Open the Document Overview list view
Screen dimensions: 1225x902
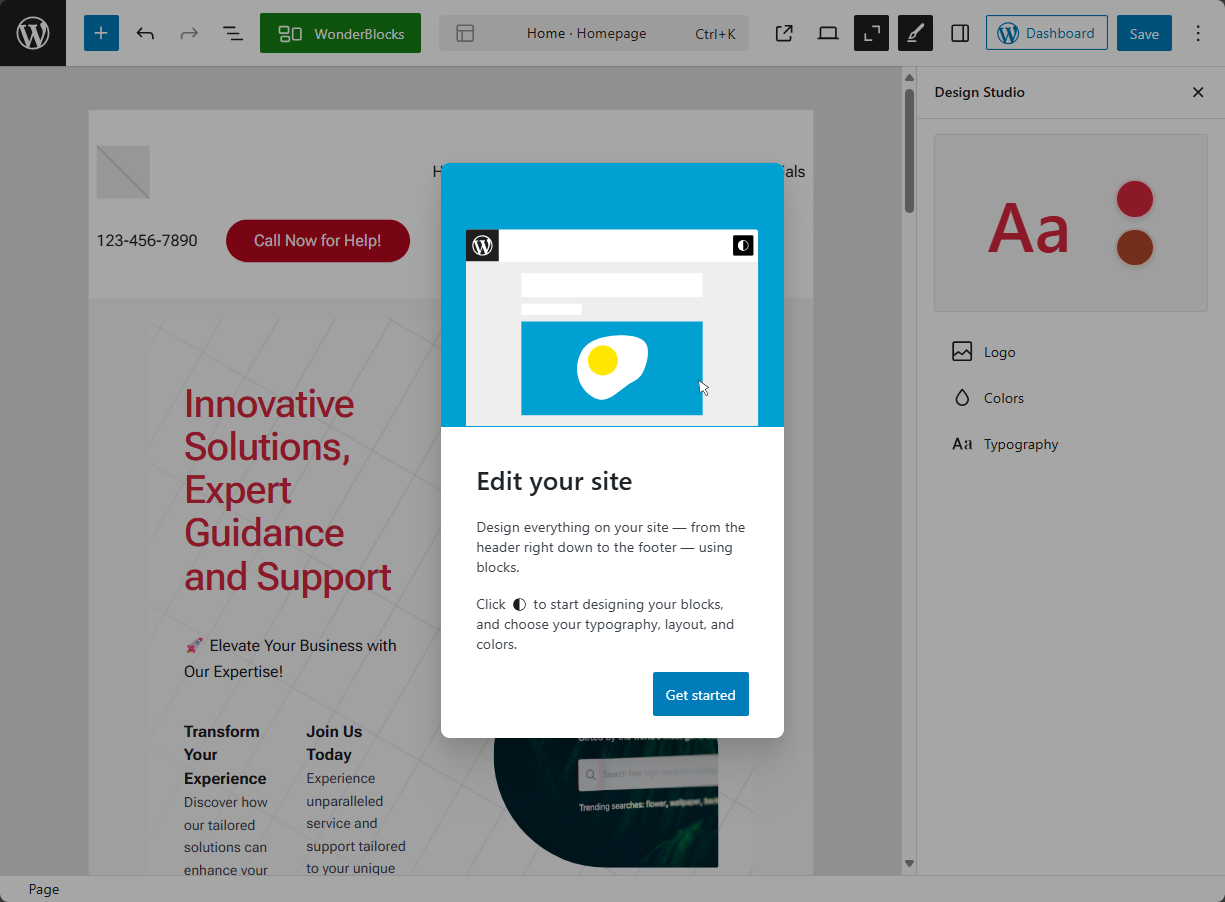233,33
